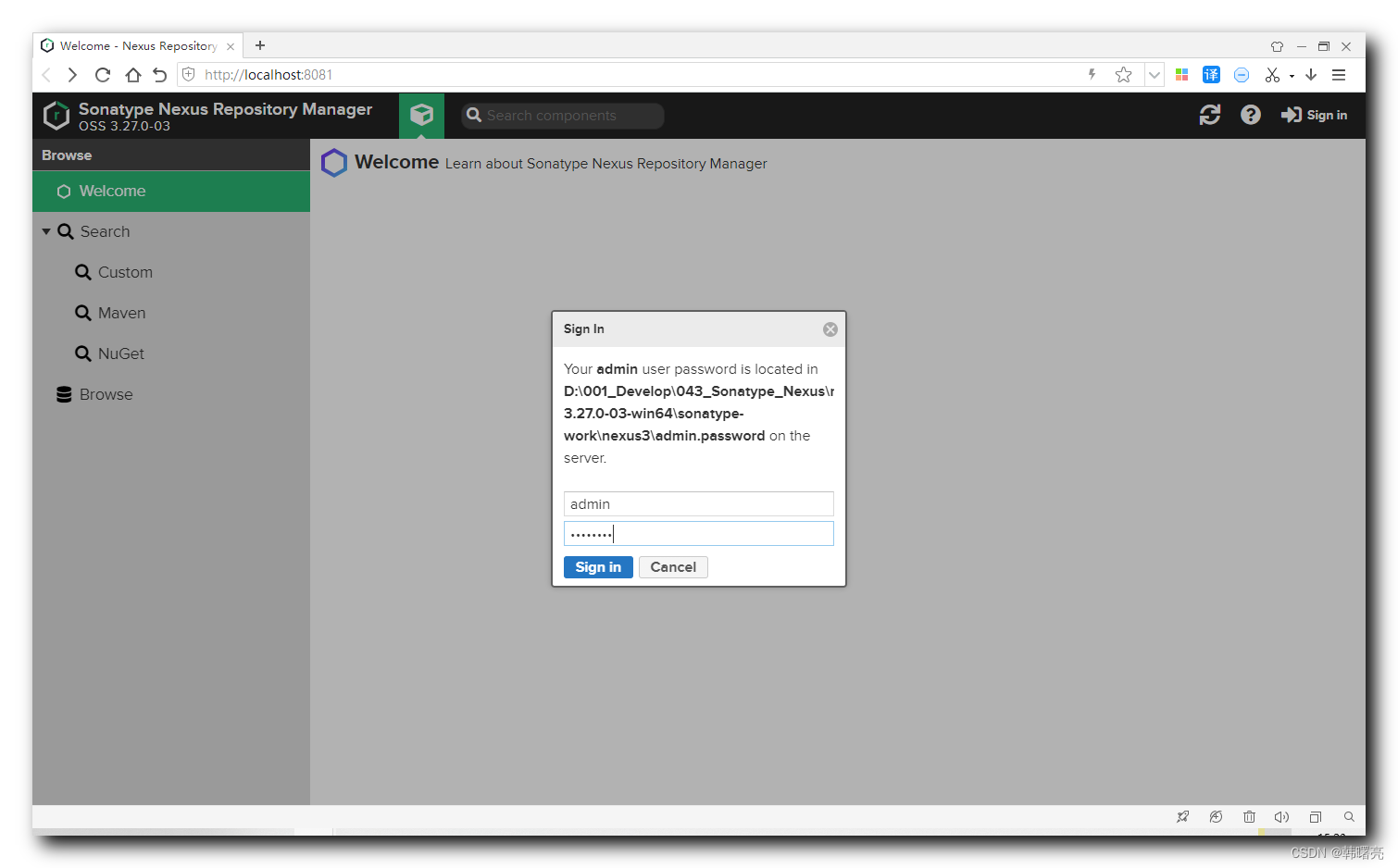Click the scissors screenshot tool icon
Screen dimensions: 1398x868
coord(1273,75)
